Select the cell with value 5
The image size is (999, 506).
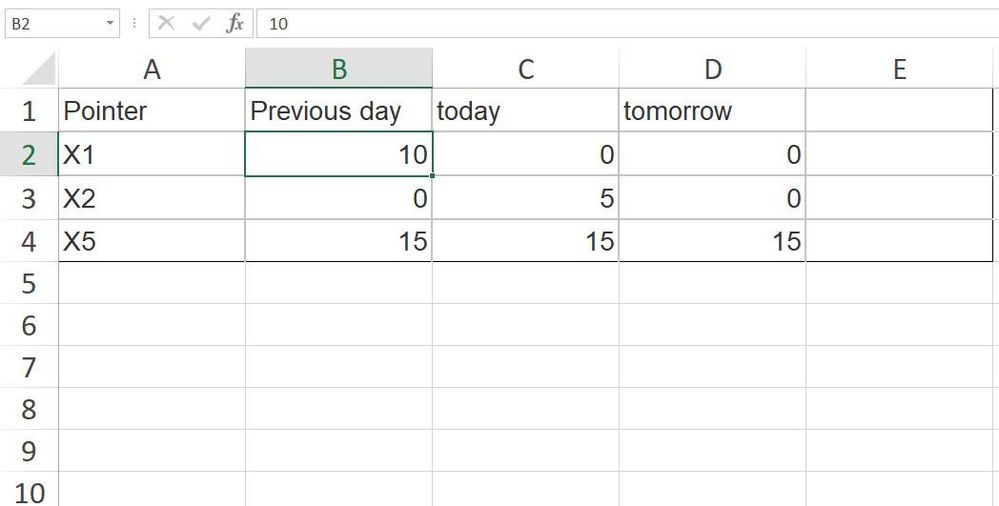tap(525, 198)
